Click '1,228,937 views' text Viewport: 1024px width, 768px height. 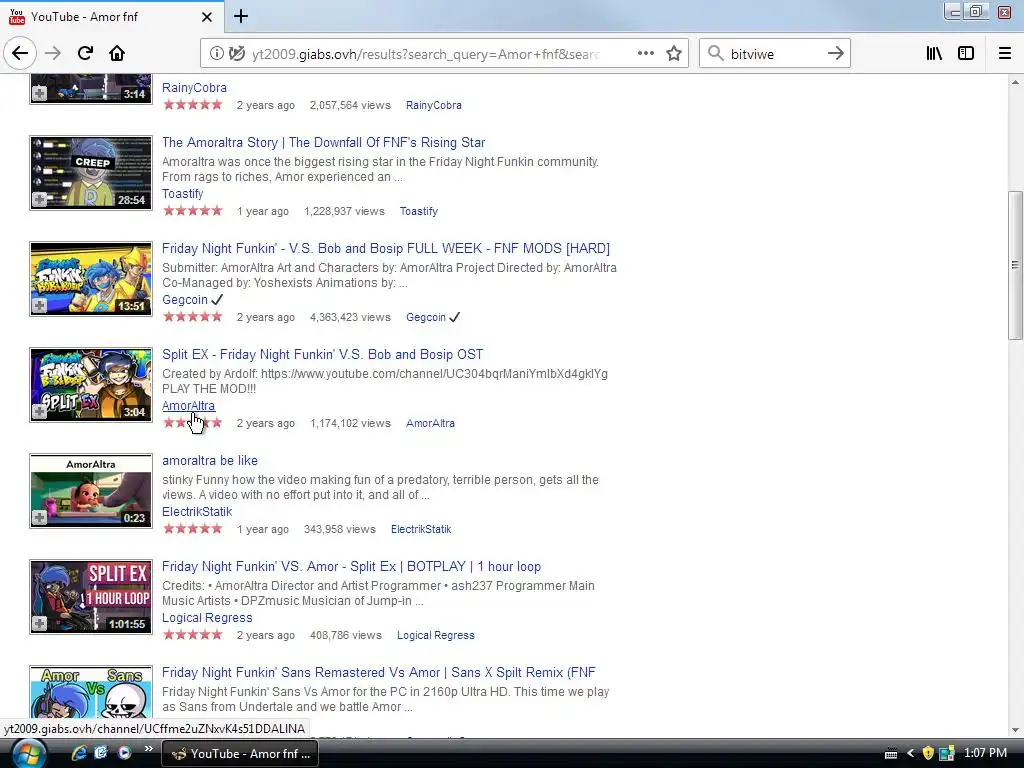tap(344, 212)
